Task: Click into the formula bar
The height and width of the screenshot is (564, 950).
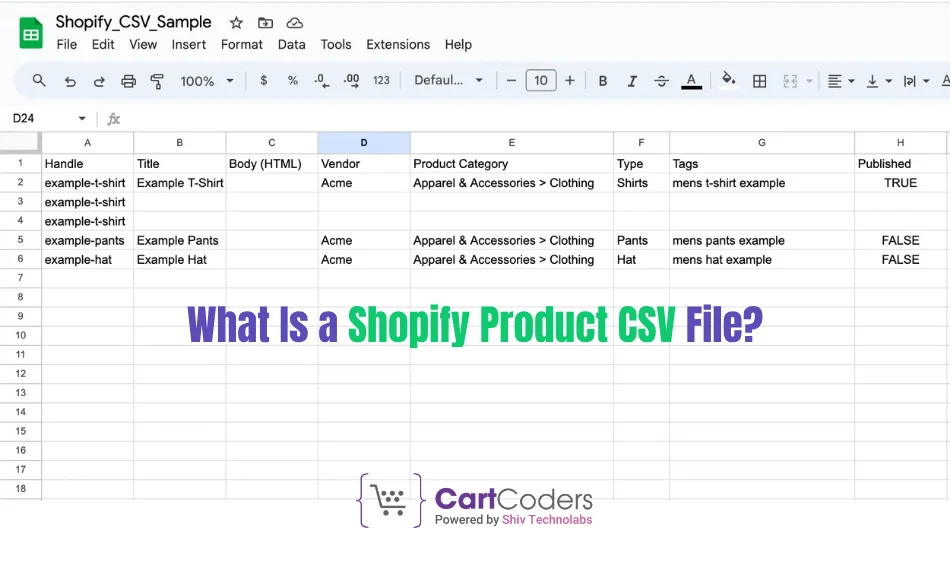Action: [x=533, y=119]
